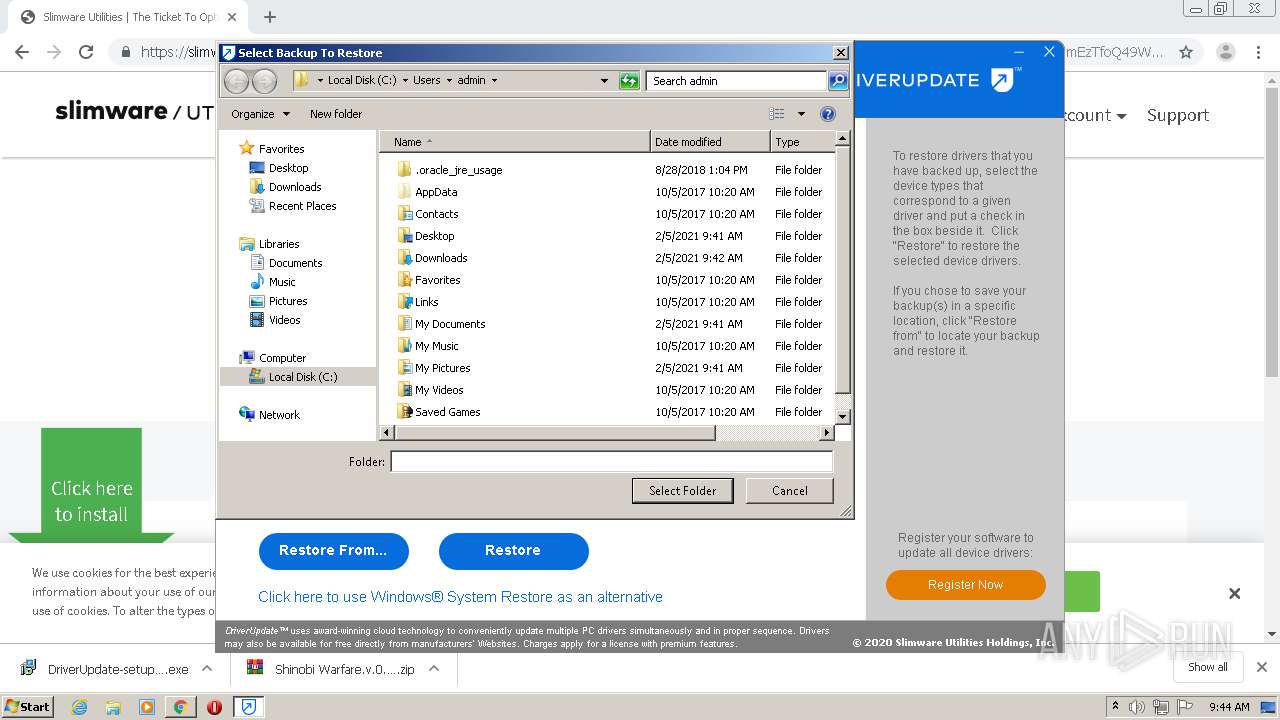Open the Windows Start menu
The width and height of the screenshot is (1280, 720).
click(x=27, y=707)
